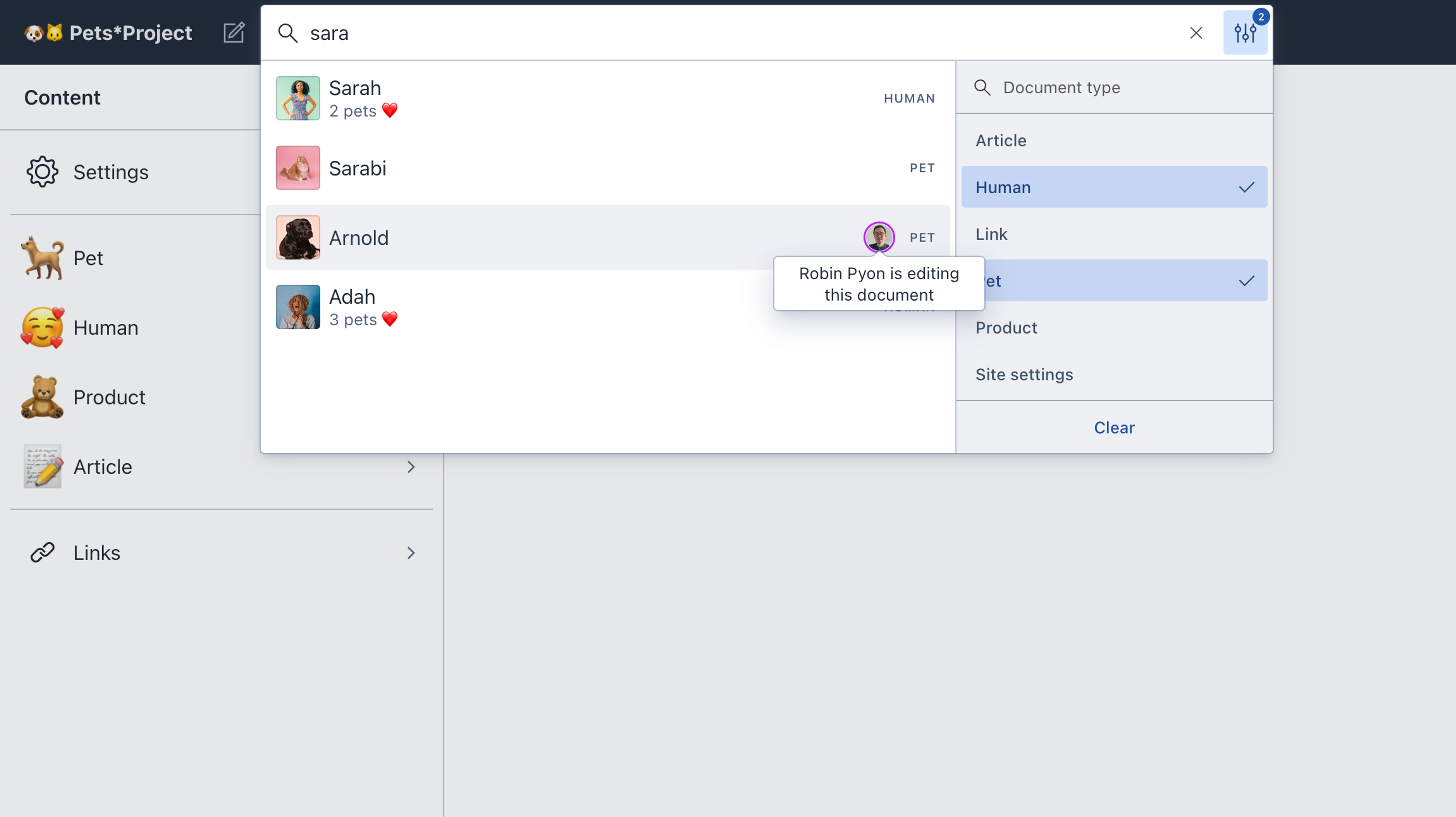Screen dimensions: 1456x817
Task: Click the dog icon next to Pet
Action: (42, 258)
